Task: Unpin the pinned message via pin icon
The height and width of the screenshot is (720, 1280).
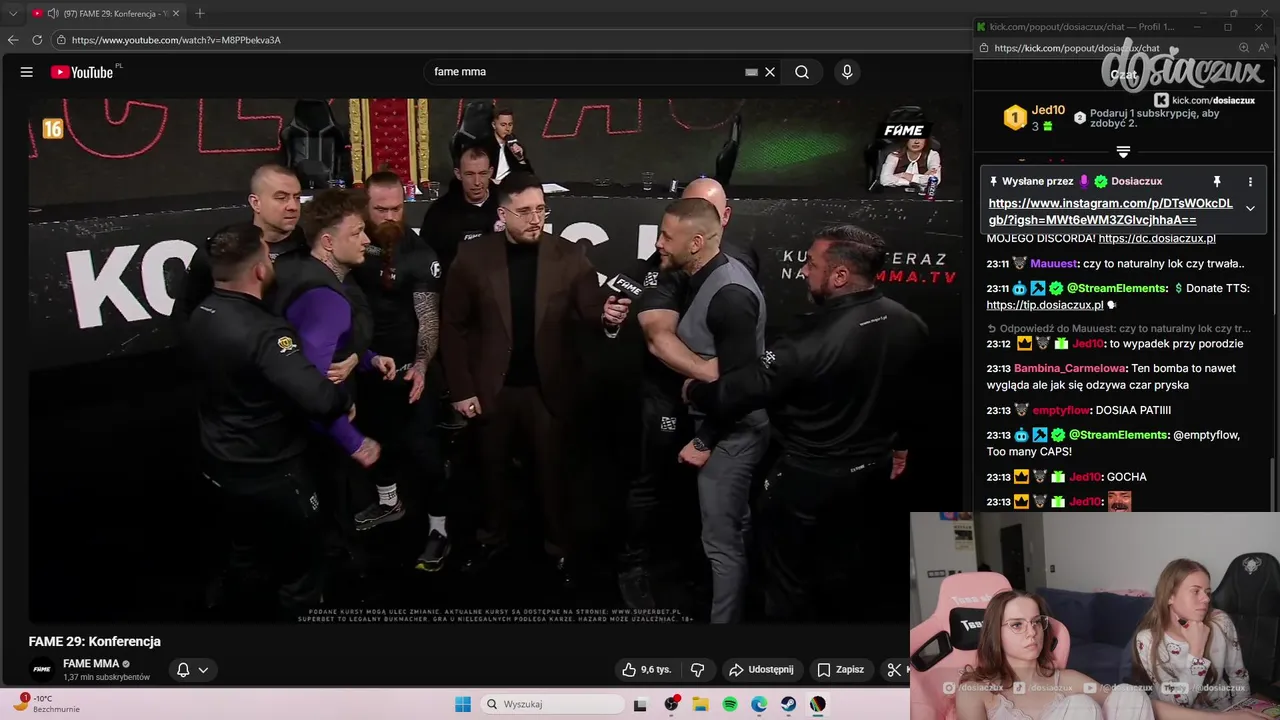Action: pyautogui.click(x=1217, y=182)
